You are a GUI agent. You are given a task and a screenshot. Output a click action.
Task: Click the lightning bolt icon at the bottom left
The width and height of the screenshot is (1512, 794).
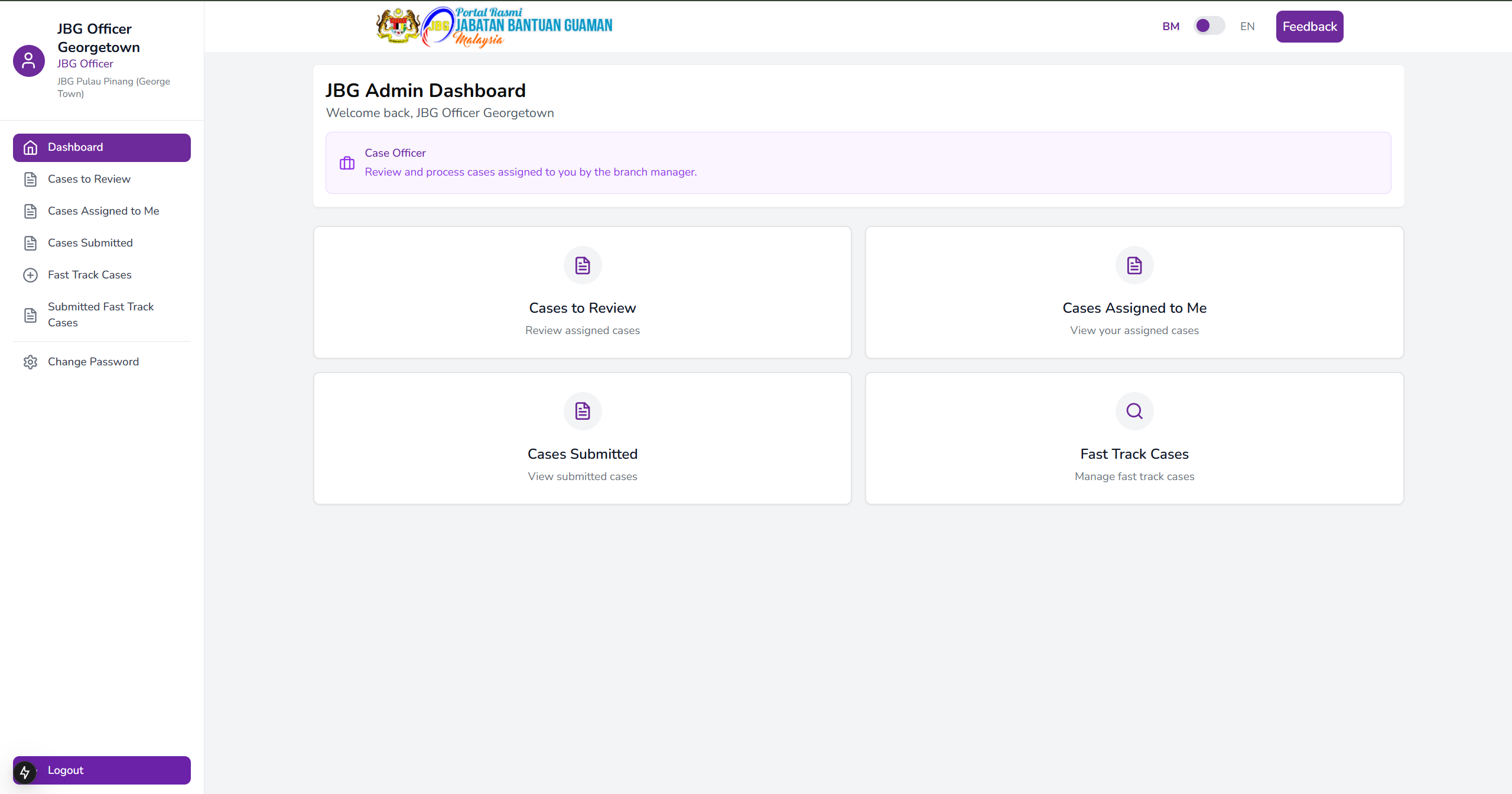click(x=25, y=772)
